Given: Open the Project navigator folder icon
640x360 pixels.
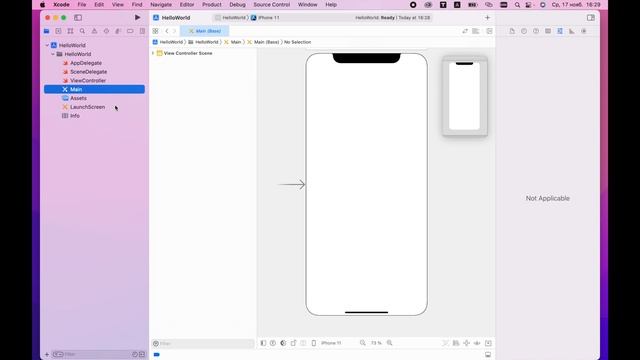Looking at the screenshot, I should 47,31.
